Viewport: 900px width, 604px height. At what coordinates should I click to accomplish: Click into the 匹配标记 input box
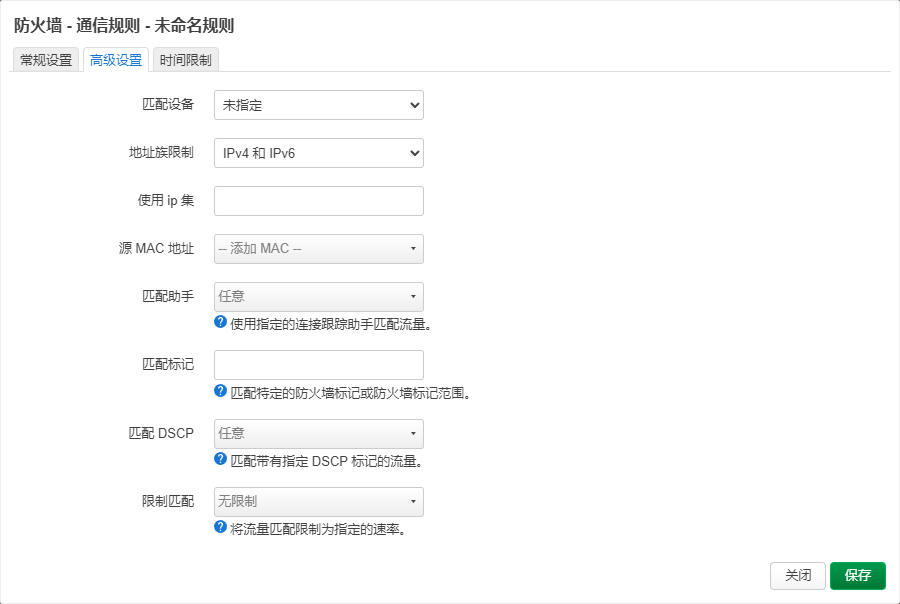coord(318,365)
